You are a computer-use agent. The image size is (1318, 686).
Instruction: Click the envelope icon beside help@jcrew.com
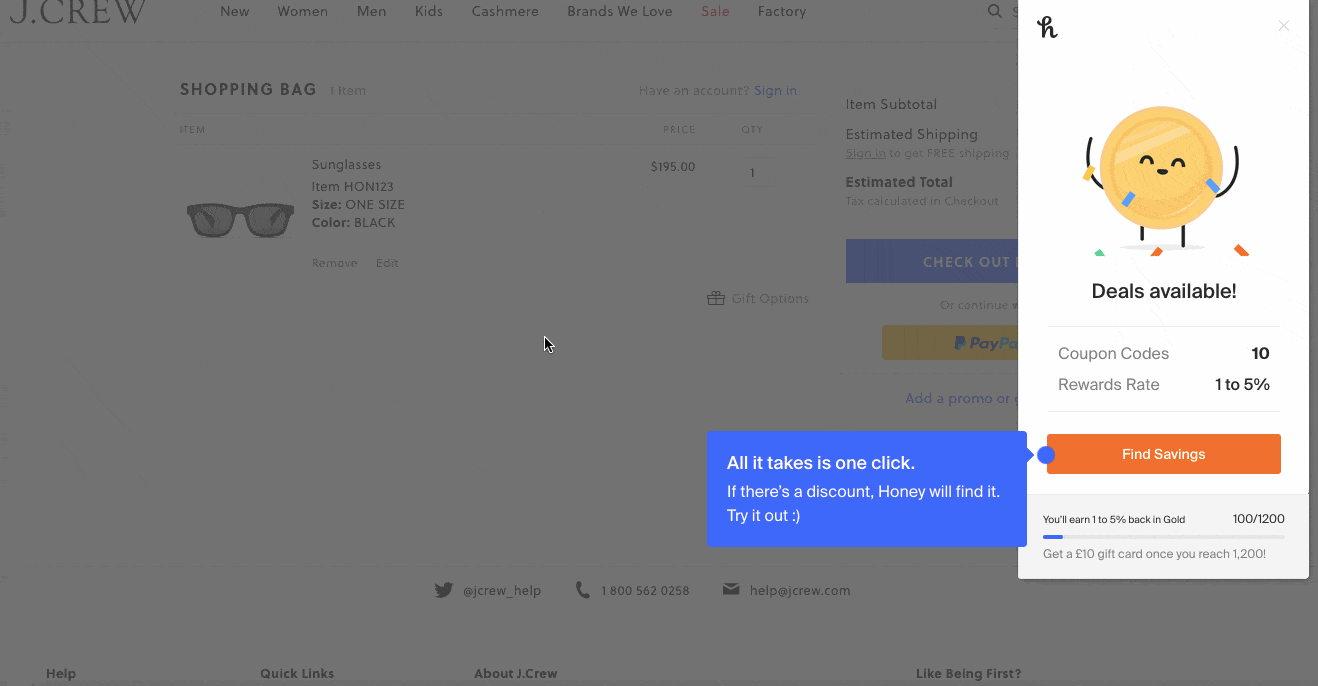731,590
